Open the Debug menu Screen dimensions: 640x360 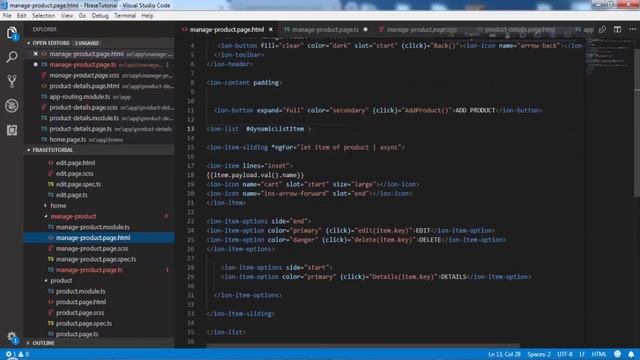click(100, 16)
